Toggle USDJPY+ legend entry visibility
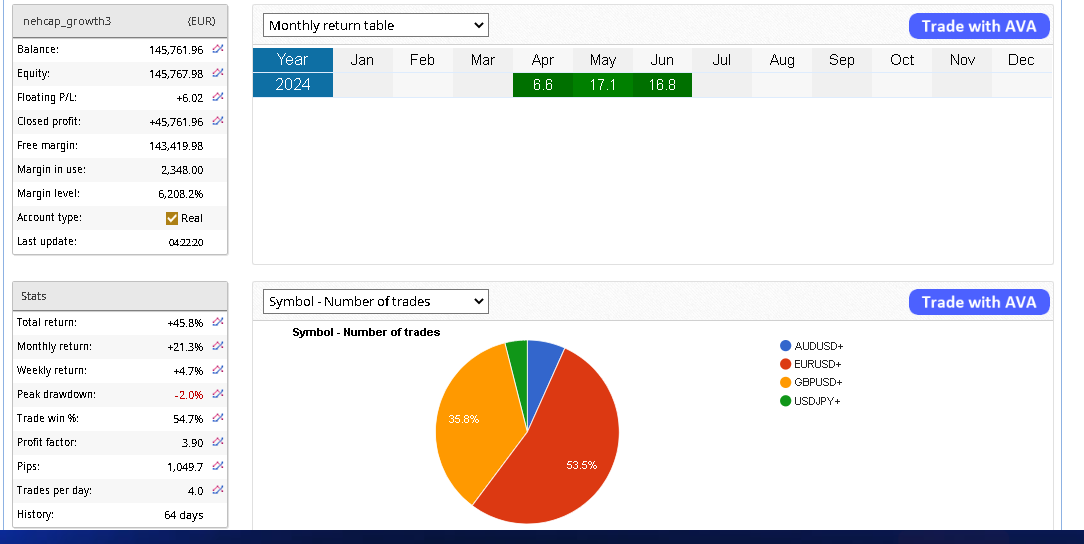Image resolution: width=1084 pixels, height=544 pixels. coord(817,401)
